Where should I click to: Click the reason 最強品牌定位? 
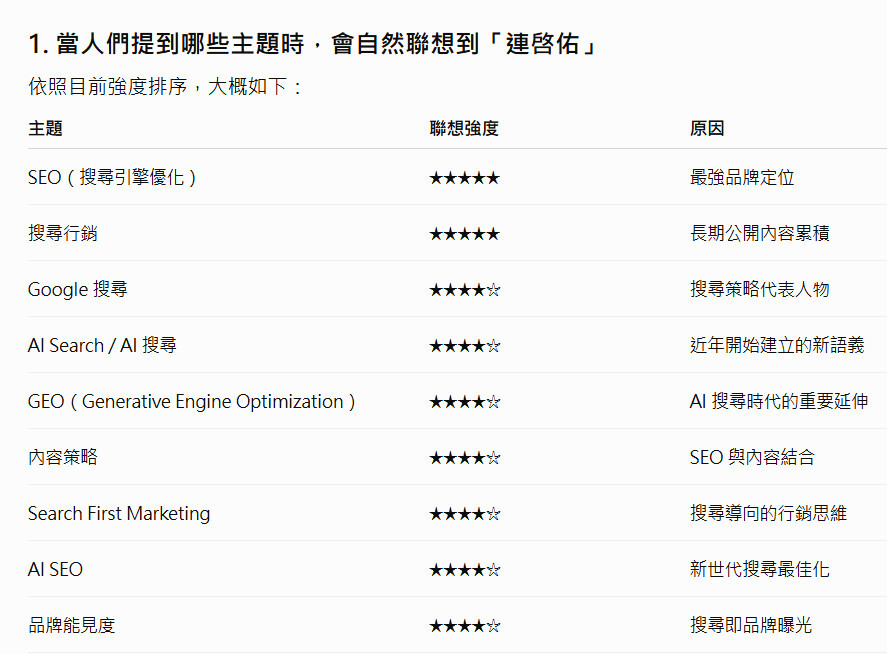742,178
